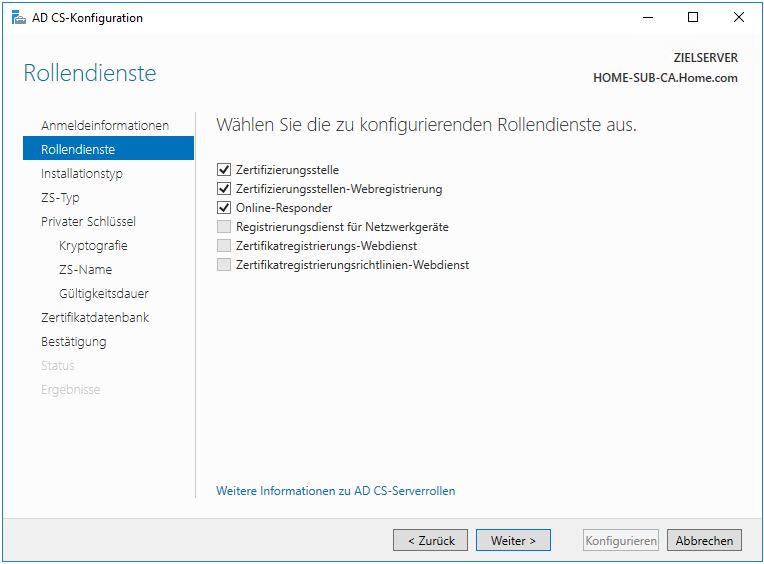764x564 pixels.
Task: Open the ZS-Typ page
Action: pos(60,197)
